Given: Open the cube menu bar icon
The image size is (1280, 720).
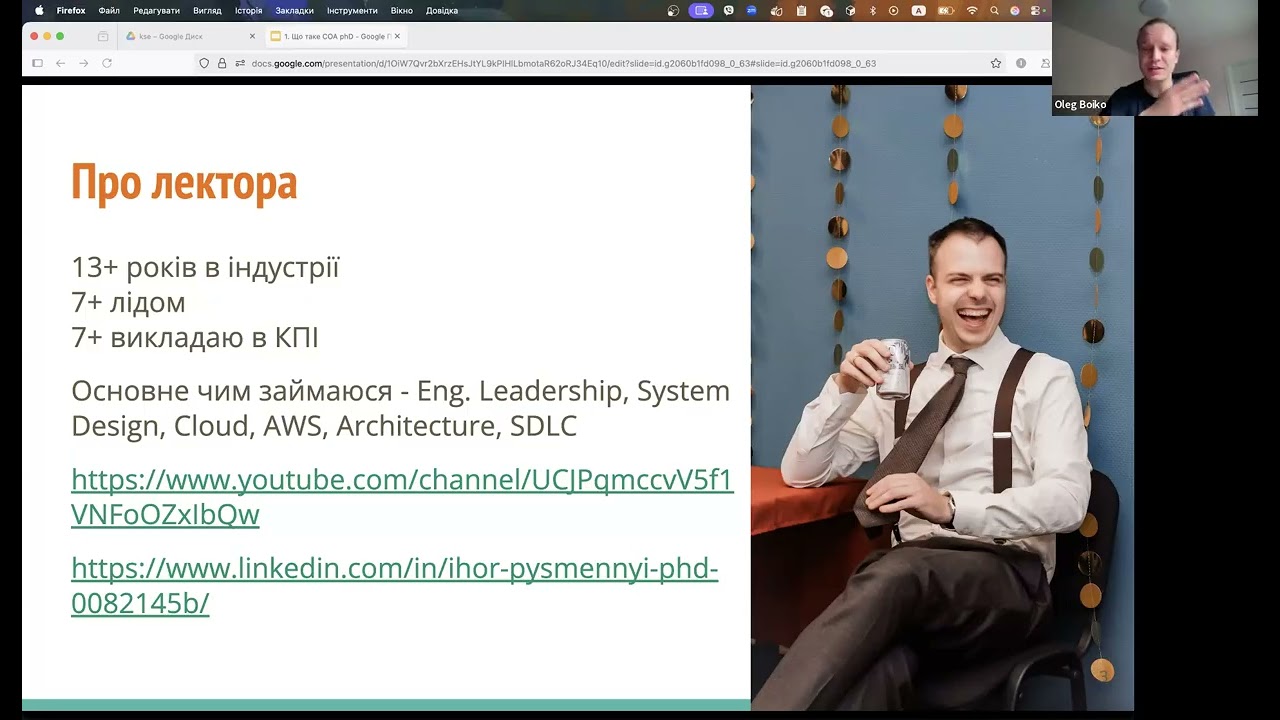Looking at the screenshot, I should click(x=850, y=10).
